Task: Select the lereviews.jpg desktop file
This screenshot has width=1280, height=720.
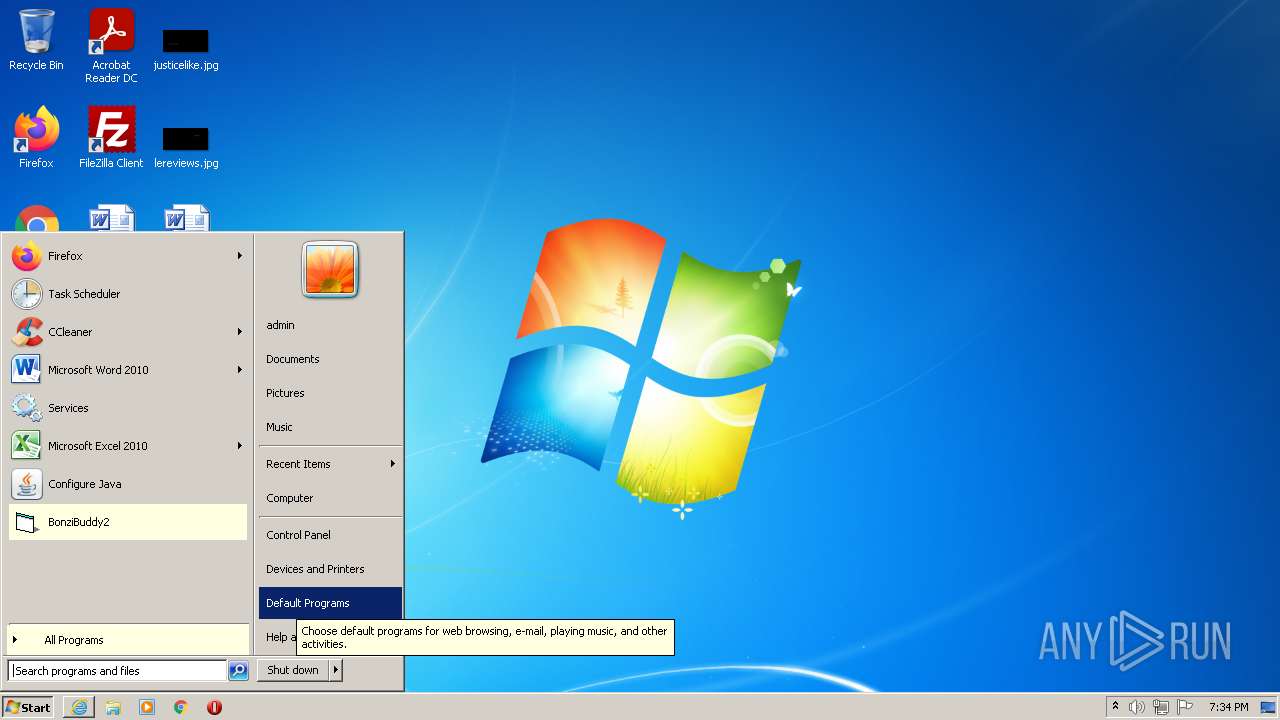Action: click(x=186, y=147)
